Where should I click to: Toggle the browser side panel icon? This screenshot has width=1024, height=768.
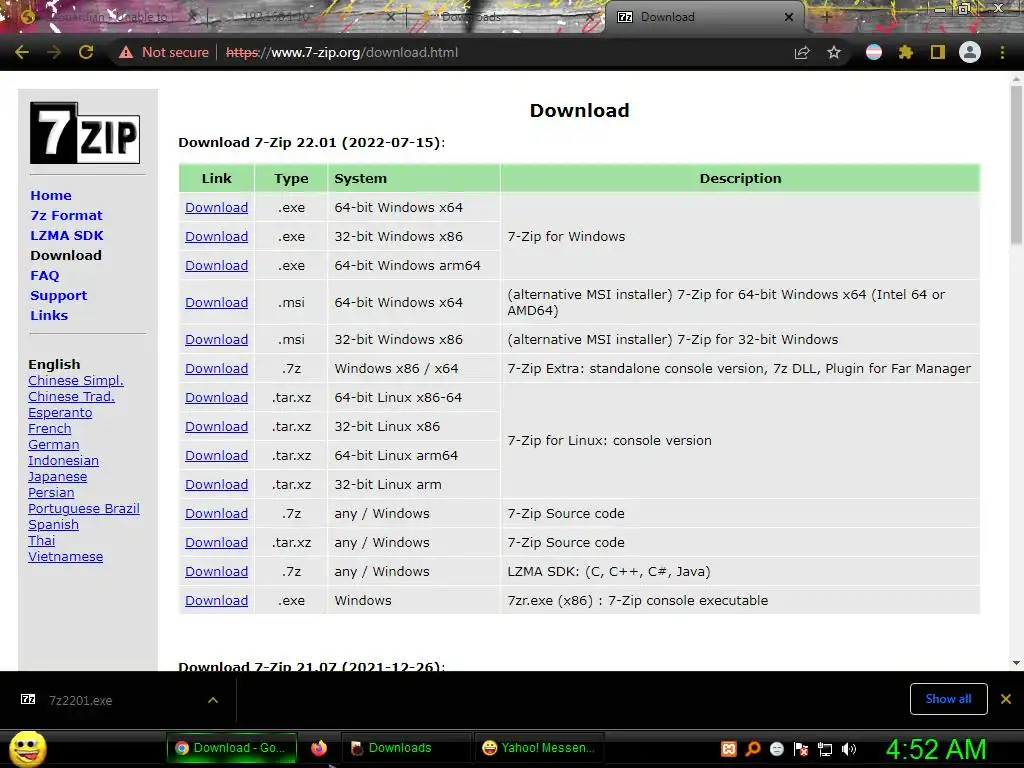[938, 52]
